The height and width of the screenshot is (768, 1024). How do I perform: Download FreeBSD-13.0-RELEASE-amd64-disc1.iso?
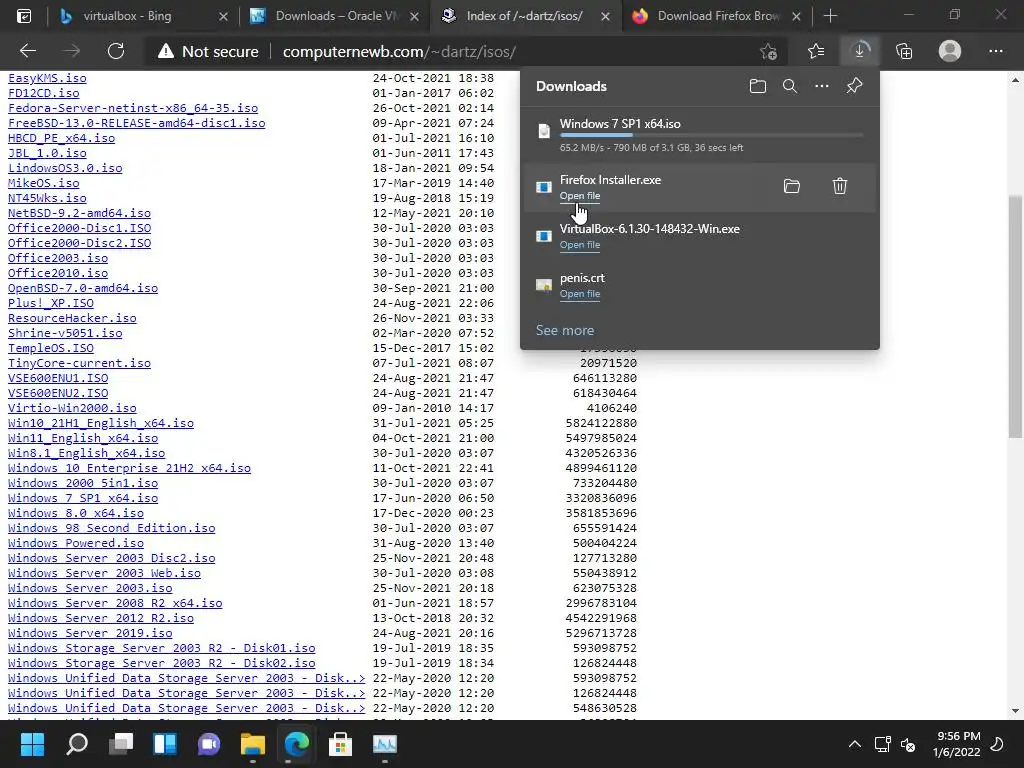pyautogui.click(x=136, y=123)
